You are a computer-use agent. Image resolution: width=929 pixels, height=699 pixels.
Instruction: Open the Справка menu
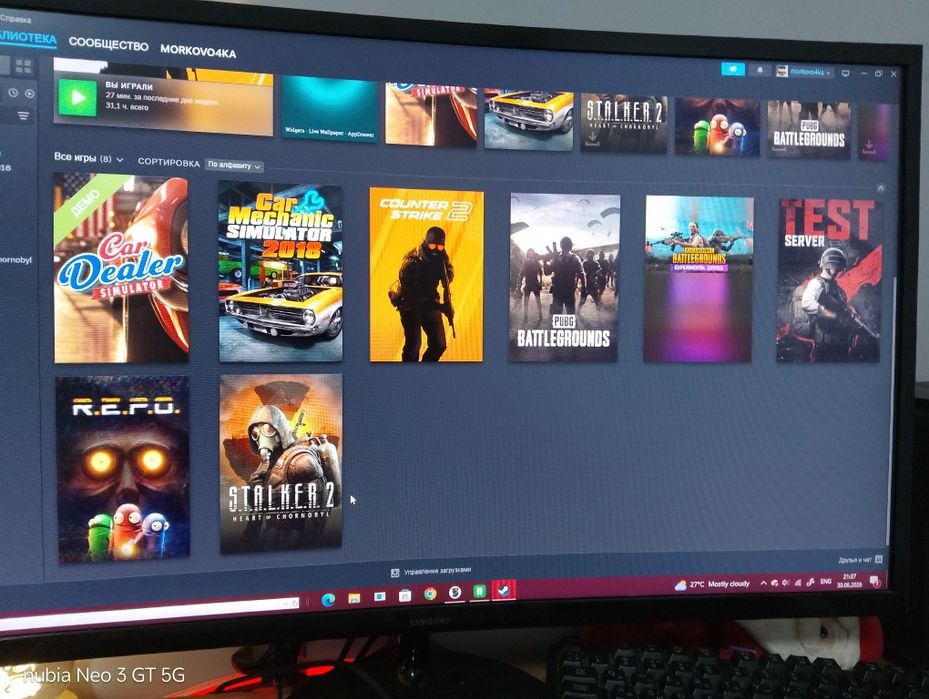tap(15, 18)
